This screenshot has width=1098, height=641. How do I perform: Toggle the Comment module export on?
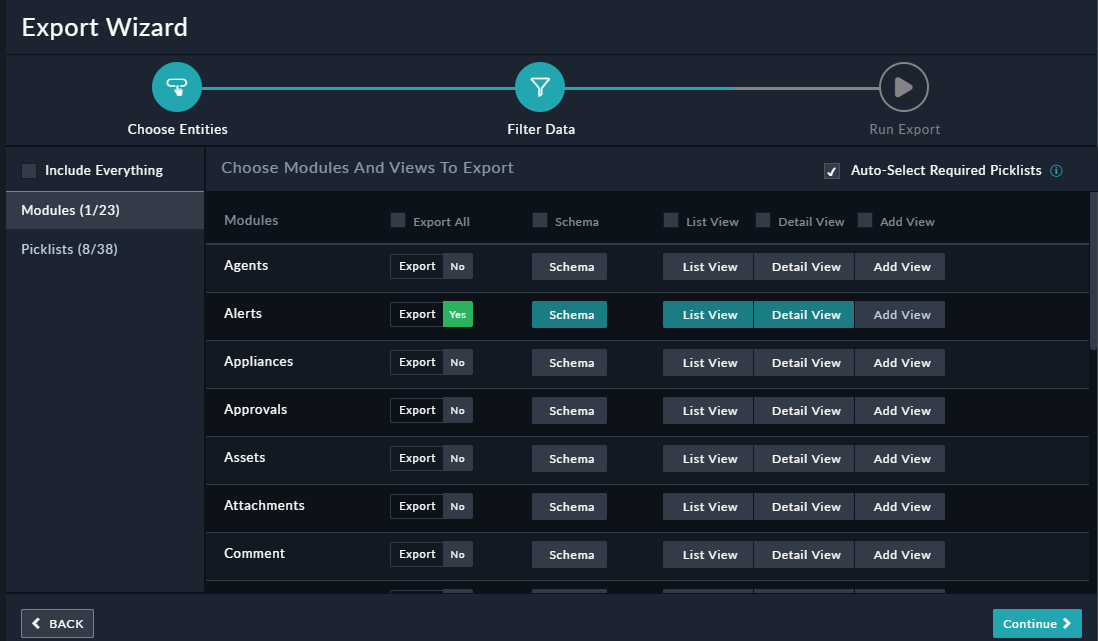point(431,554)
